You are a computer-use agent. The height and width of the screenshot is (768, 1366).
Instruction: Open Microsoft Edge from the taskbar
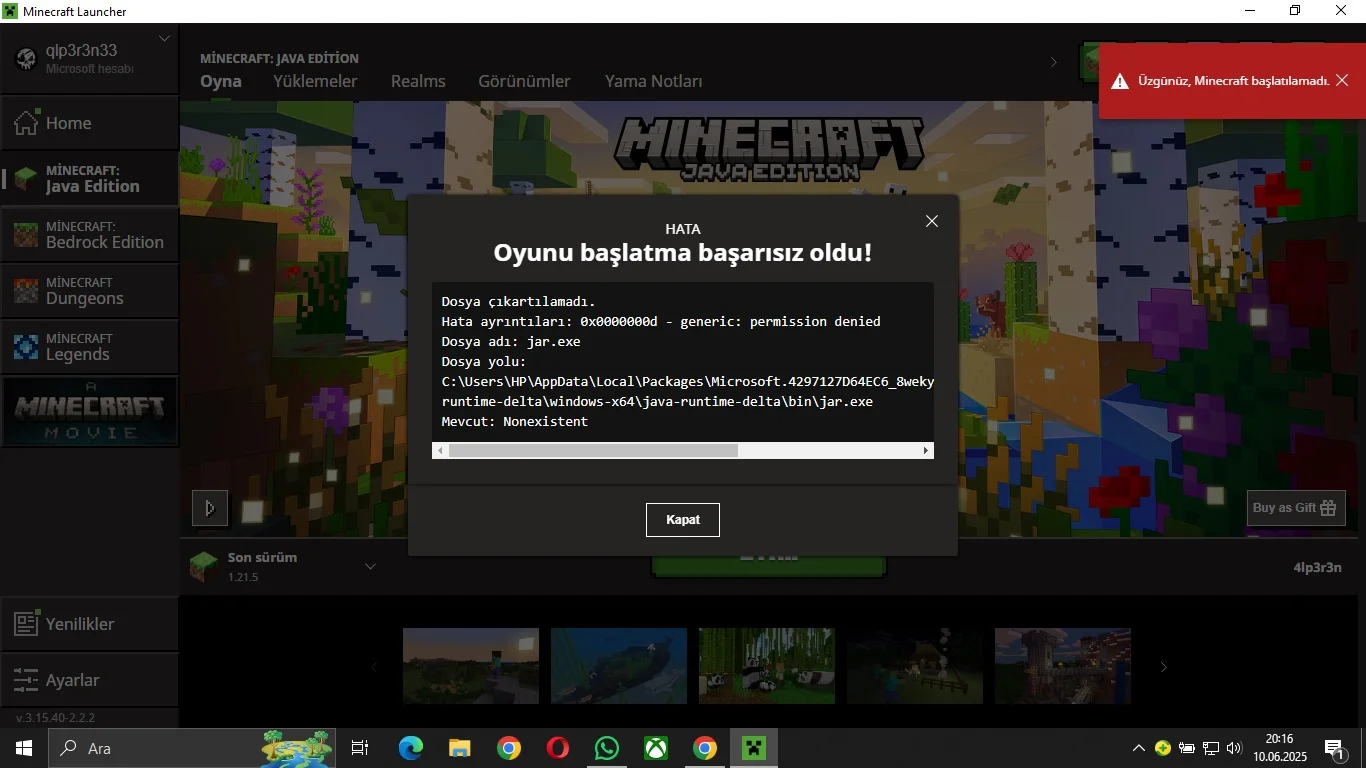(411, 748)
